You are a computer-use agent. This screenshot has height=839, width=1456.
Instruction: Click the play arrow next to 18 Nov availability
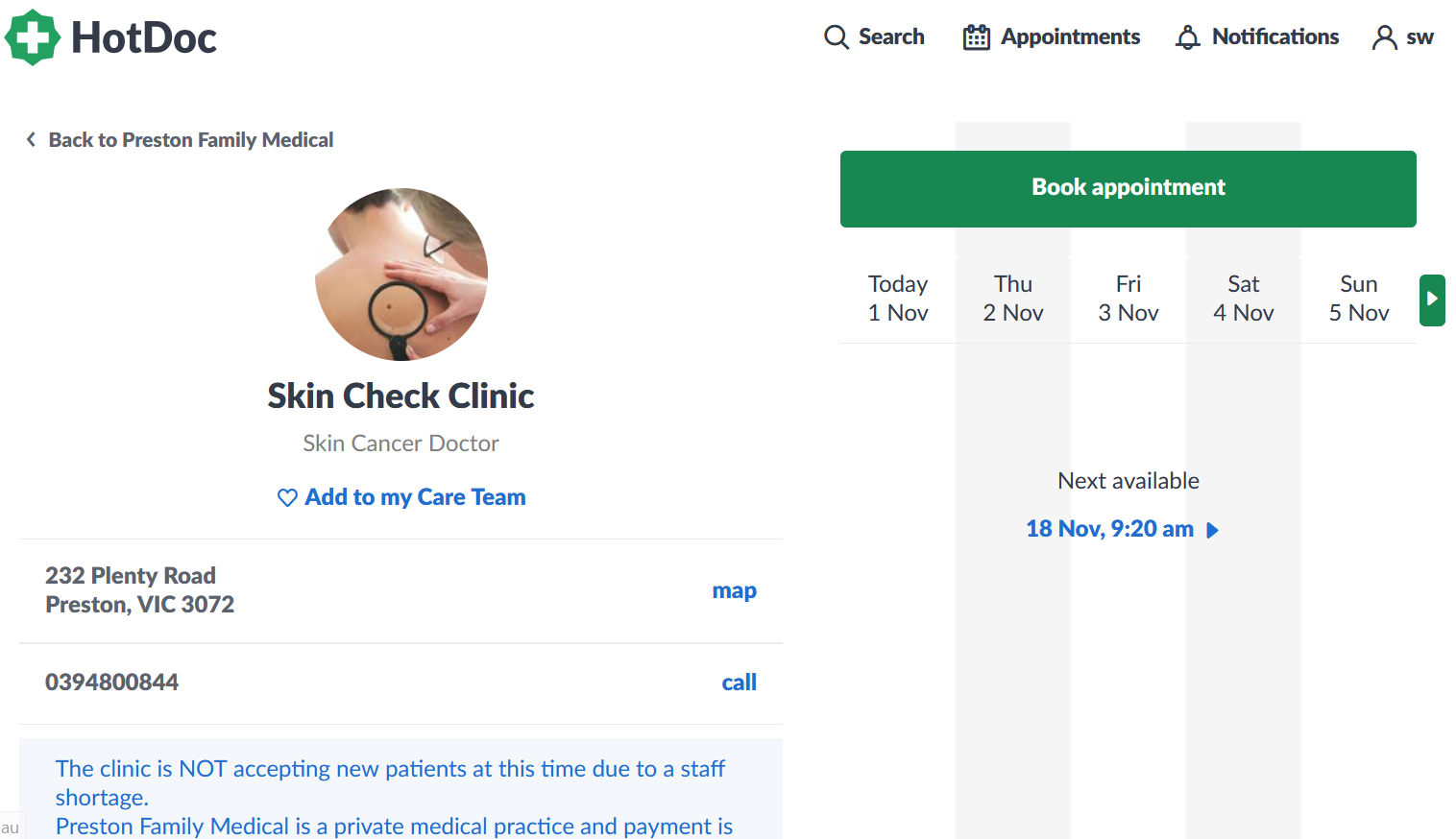click(x=1212, y=529)
